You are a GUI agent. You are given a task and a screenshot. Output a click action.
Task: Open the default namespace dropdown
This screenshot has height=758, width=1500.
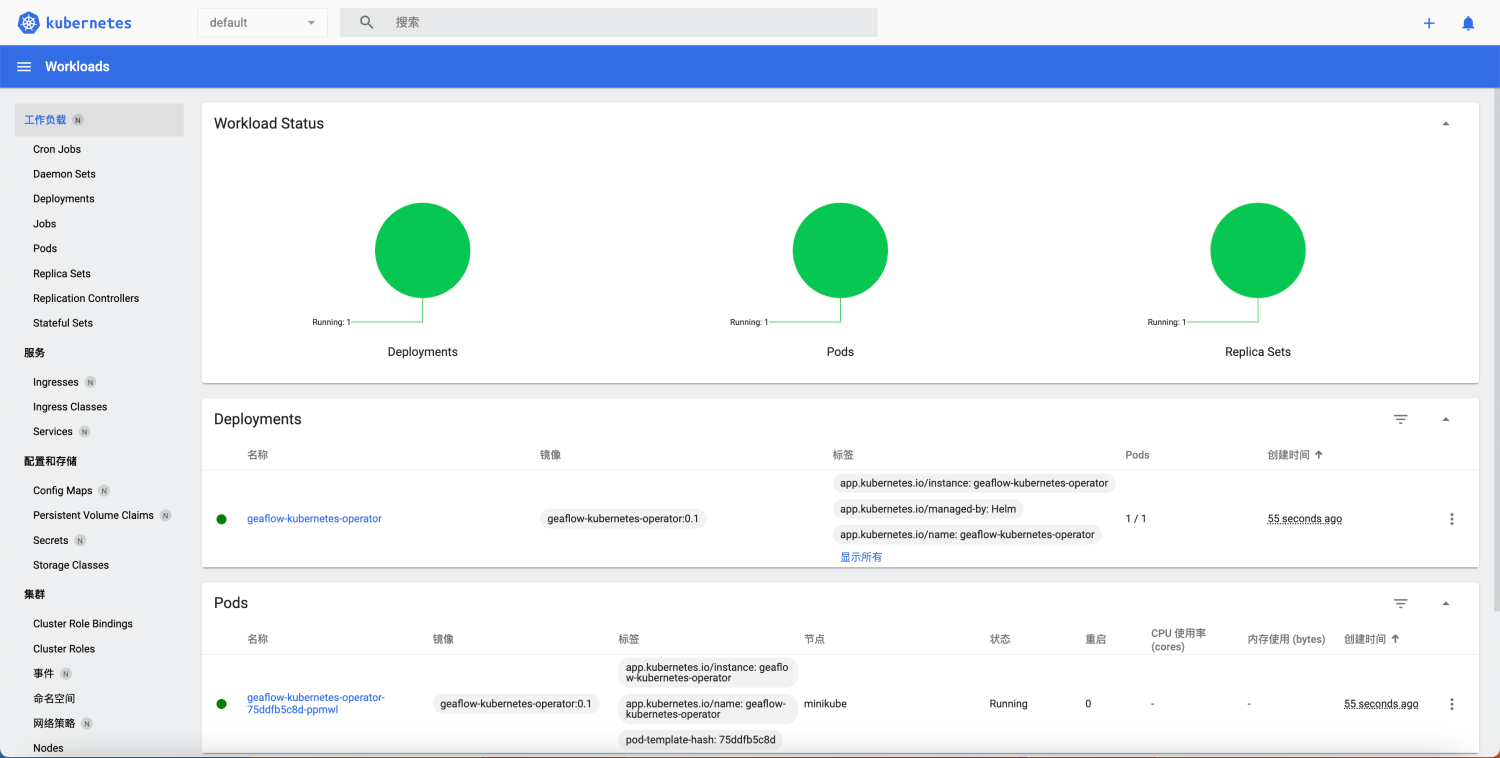click(x=262, y=23)
